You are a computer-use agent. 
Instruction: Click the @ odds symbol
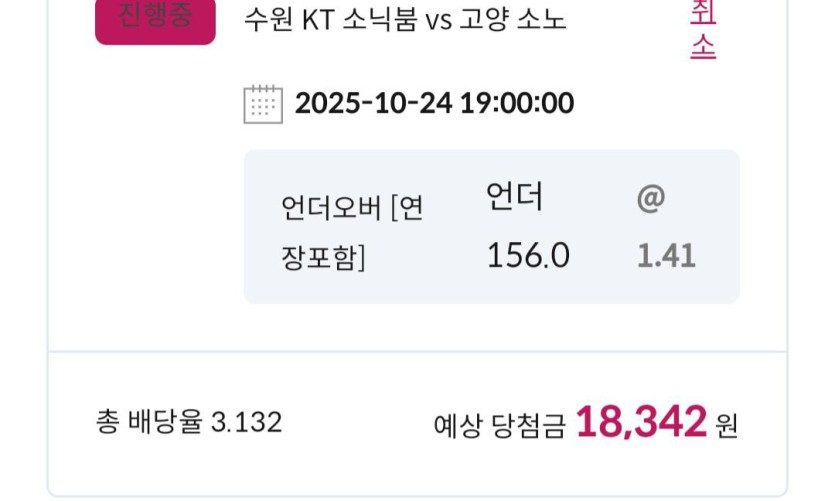(650, 198)
